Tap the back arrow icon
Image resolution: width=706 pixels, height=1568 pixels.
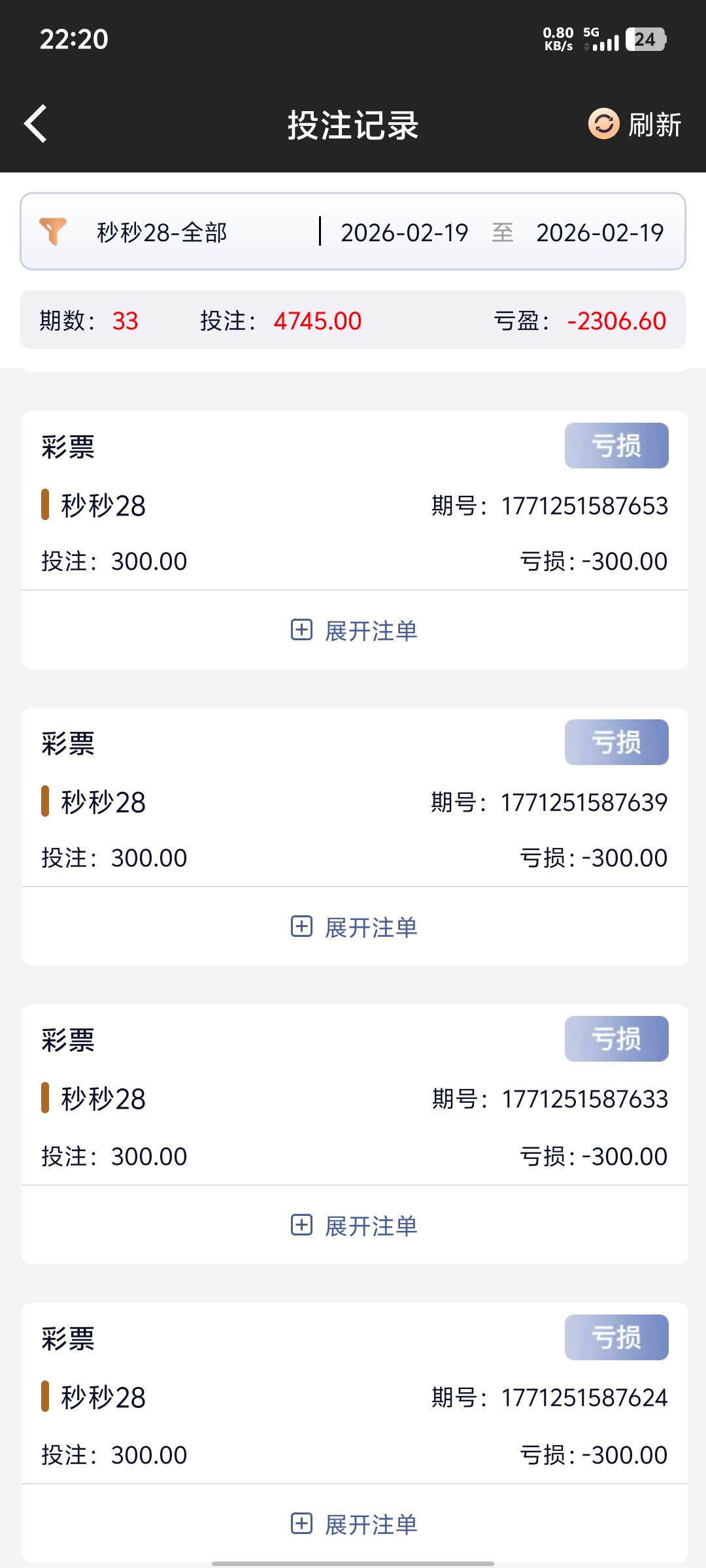click(36, 123)
